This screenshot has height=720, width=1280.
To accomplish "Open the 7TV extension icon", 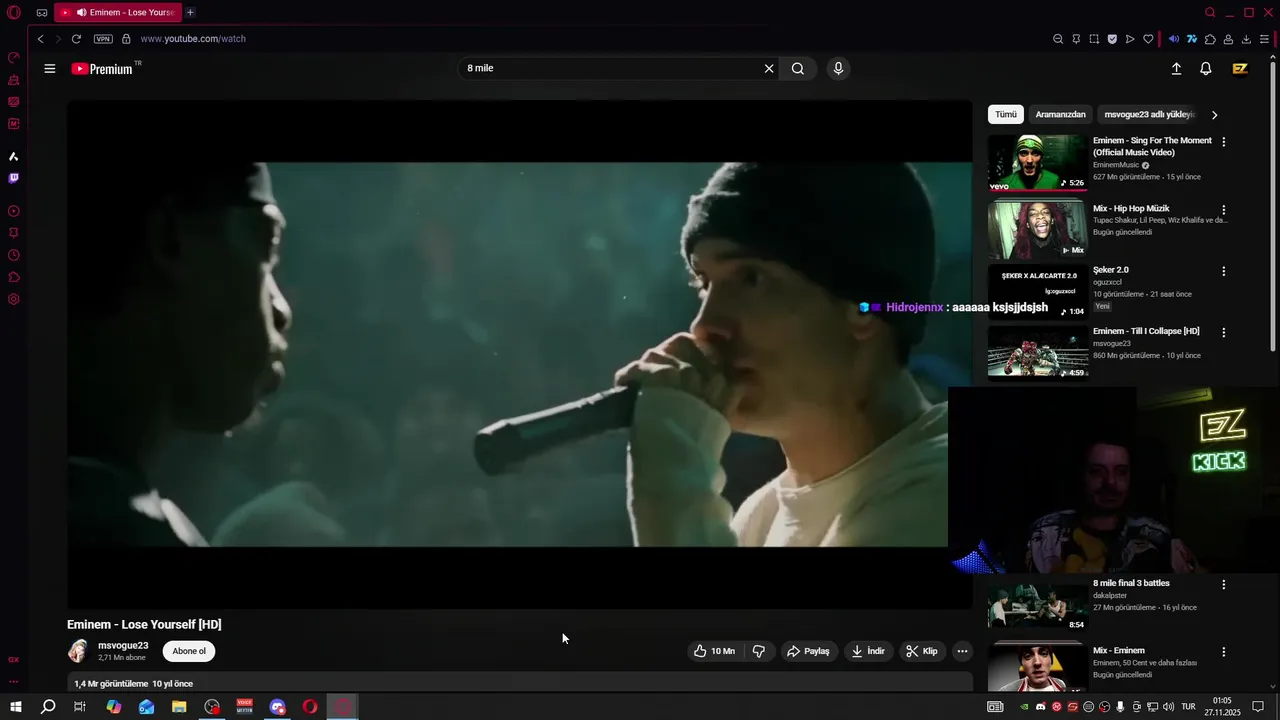I will (x=1192, y=39).
